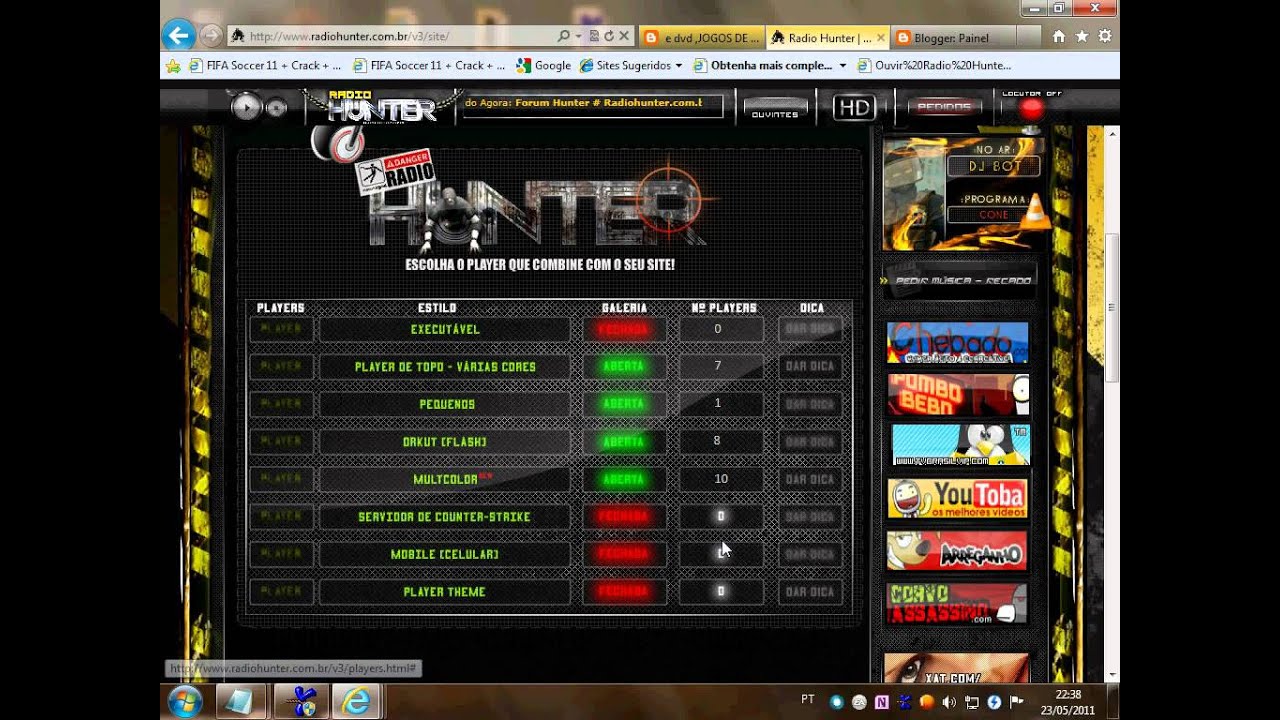Viewport: 1280px width, 720px height.
Task: Stop loading with the X icon in address bar
Action: [x=624, y=36]
